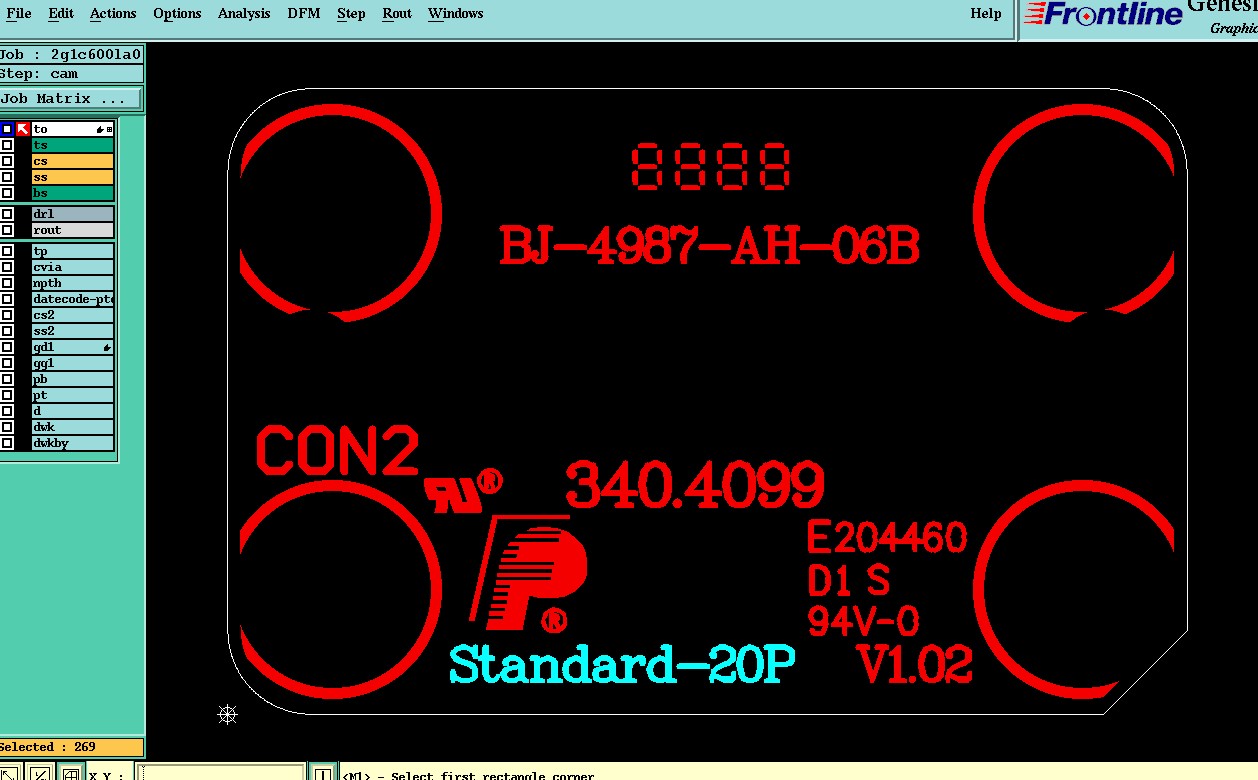This screenshot has height=780, width=1258.
Task: Click the origin datum marker on the canvas
Action: (x=227, y=714)
